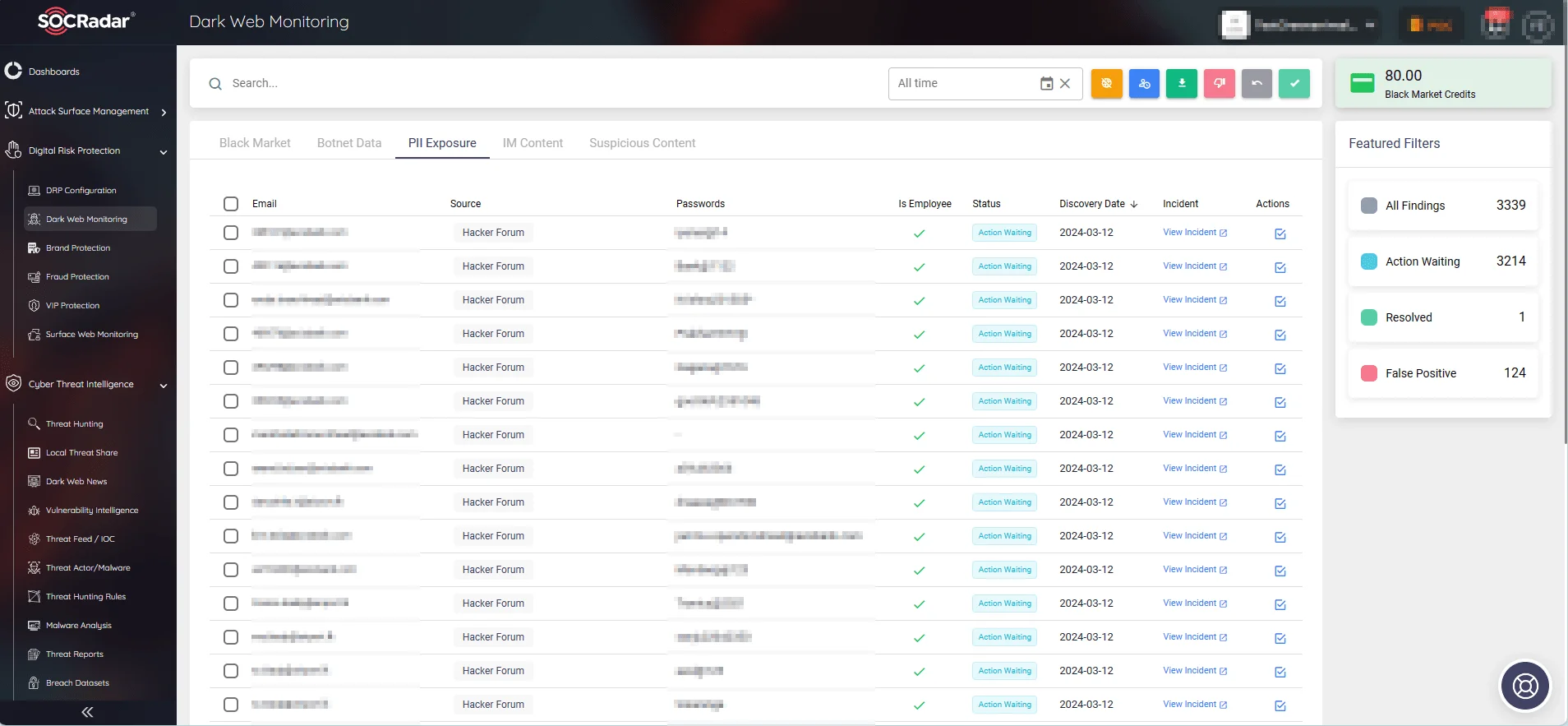Screen dimensions: 1568x726
Task: Click the green checkmark toolbar button
Action: click(1294, 83)
